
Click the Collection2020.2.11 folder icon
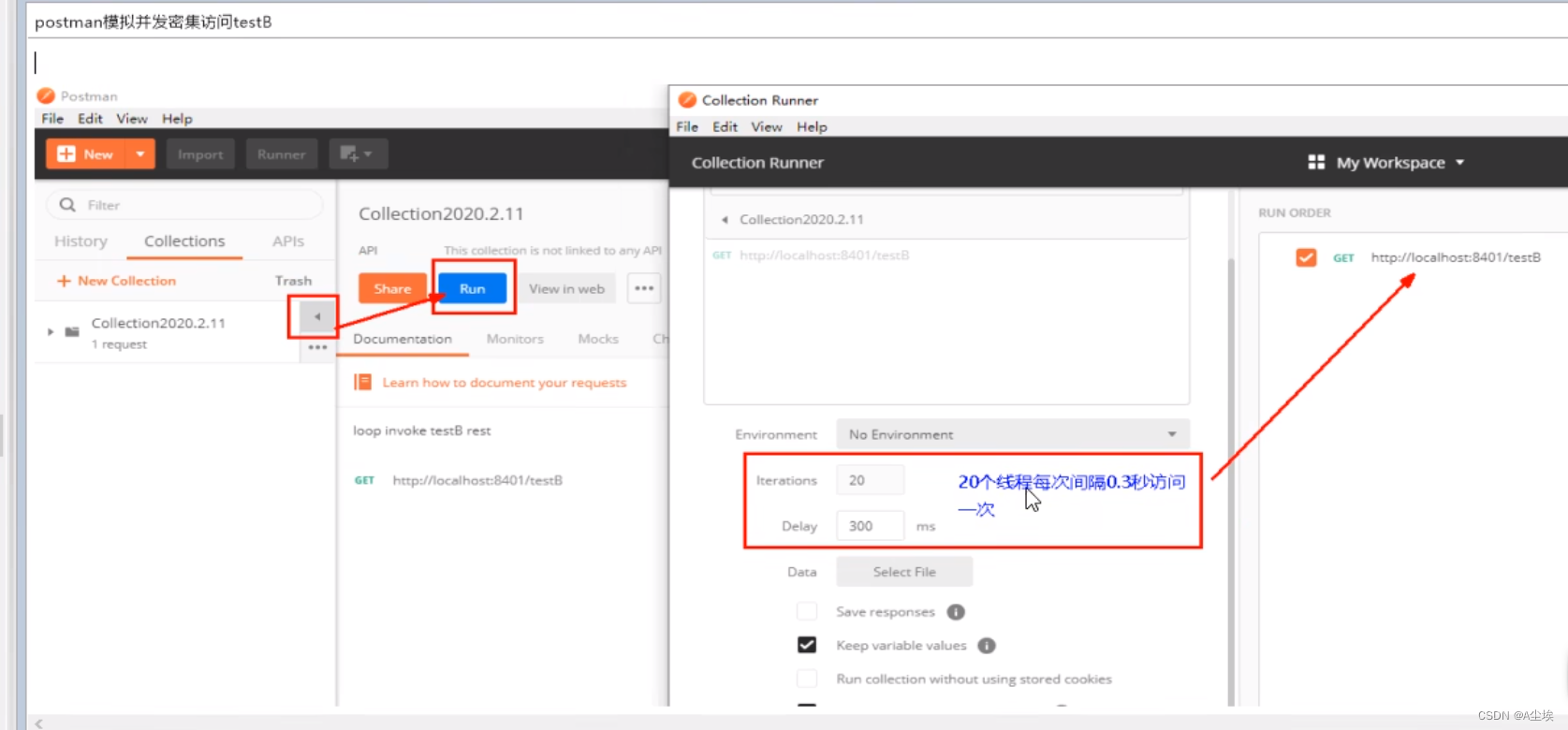72,331
